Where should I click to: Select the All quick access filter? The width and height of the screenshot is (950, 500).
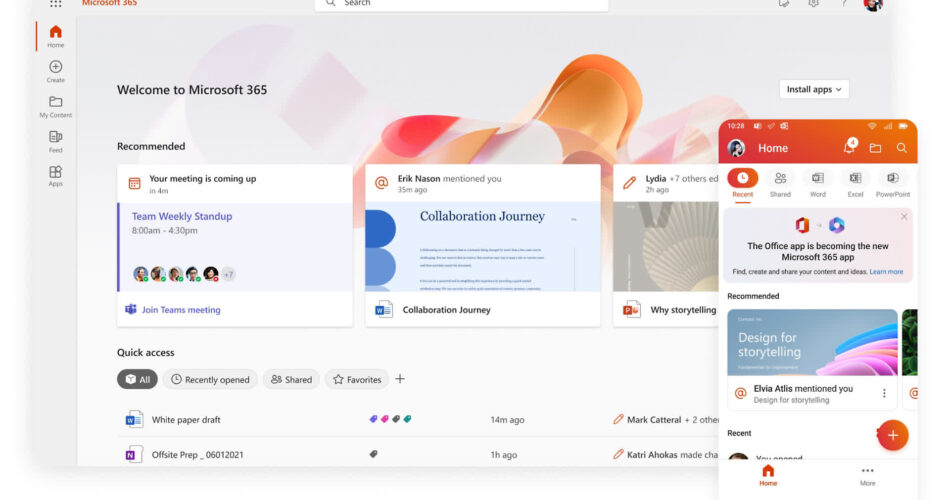click(139, 380)
